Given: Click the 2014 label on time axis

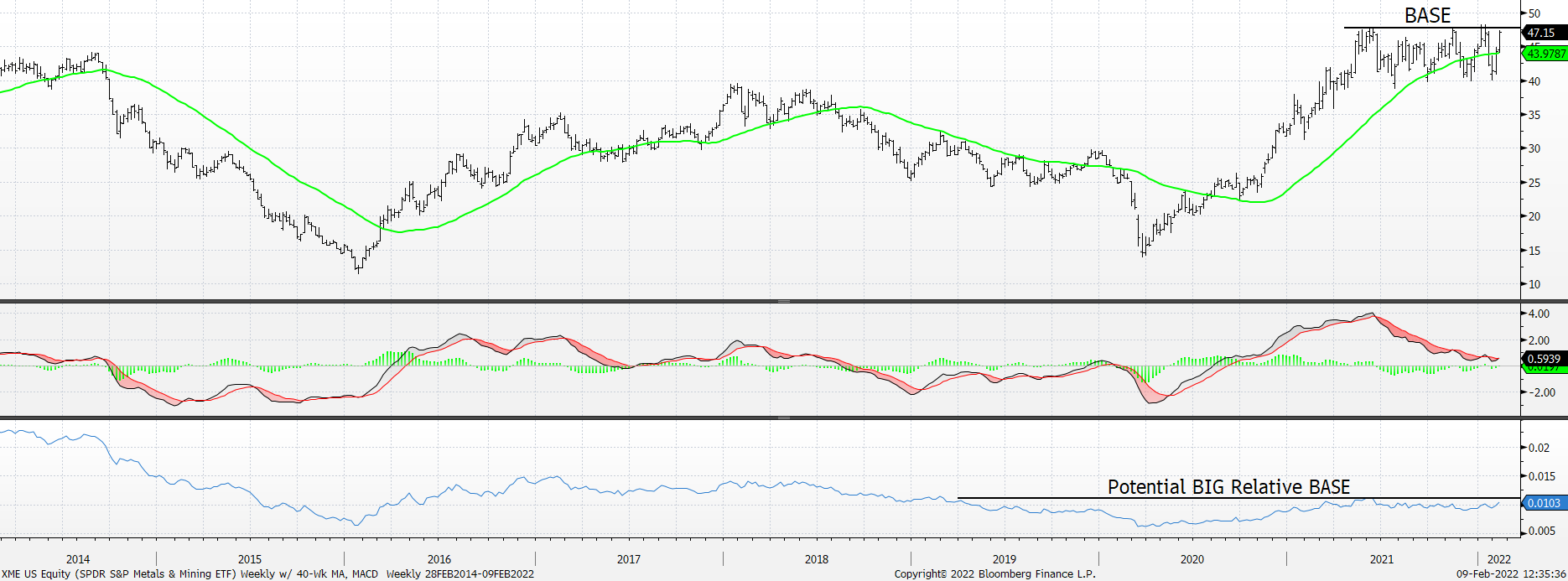Looking at the screenshot, I should [78, 559].
